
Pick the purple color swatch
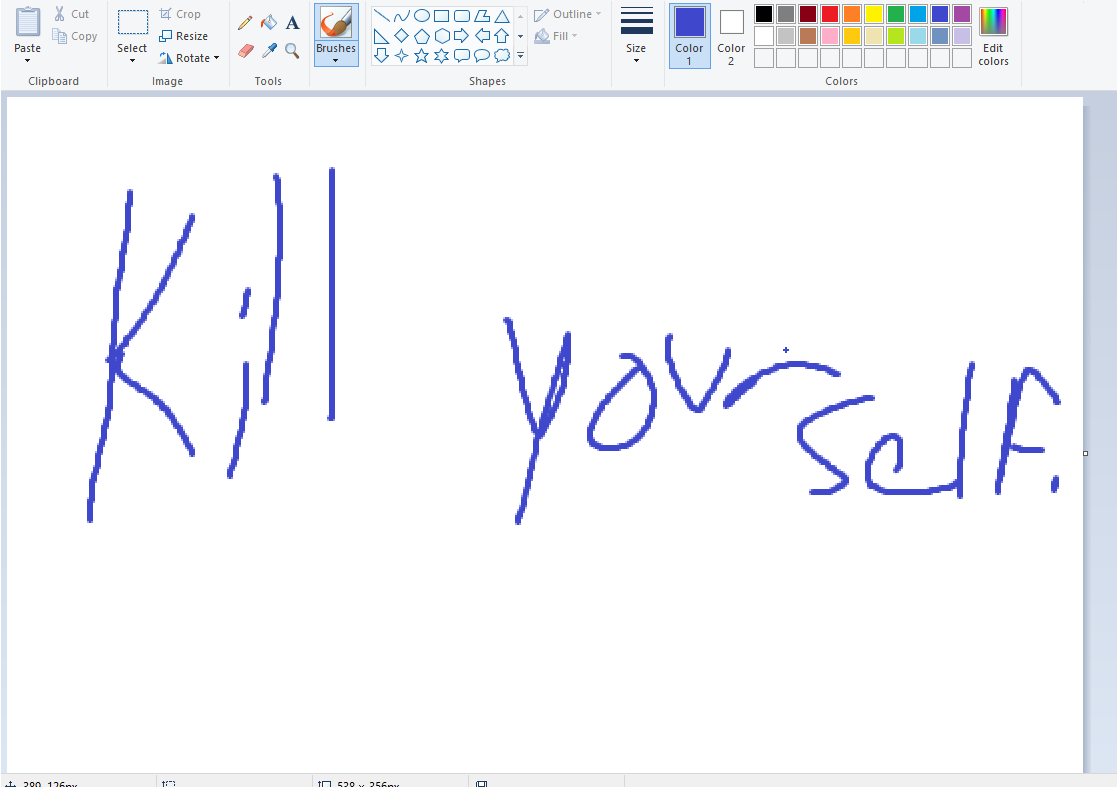tap(962, 14)
